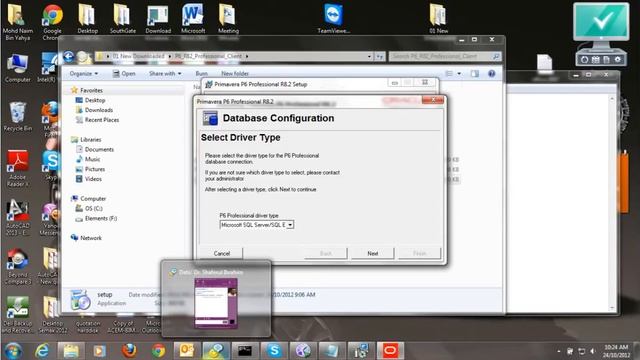Select Recent Places under Favorites
The width and height of the screenshot is (640, 360).
tap(102, 120)
